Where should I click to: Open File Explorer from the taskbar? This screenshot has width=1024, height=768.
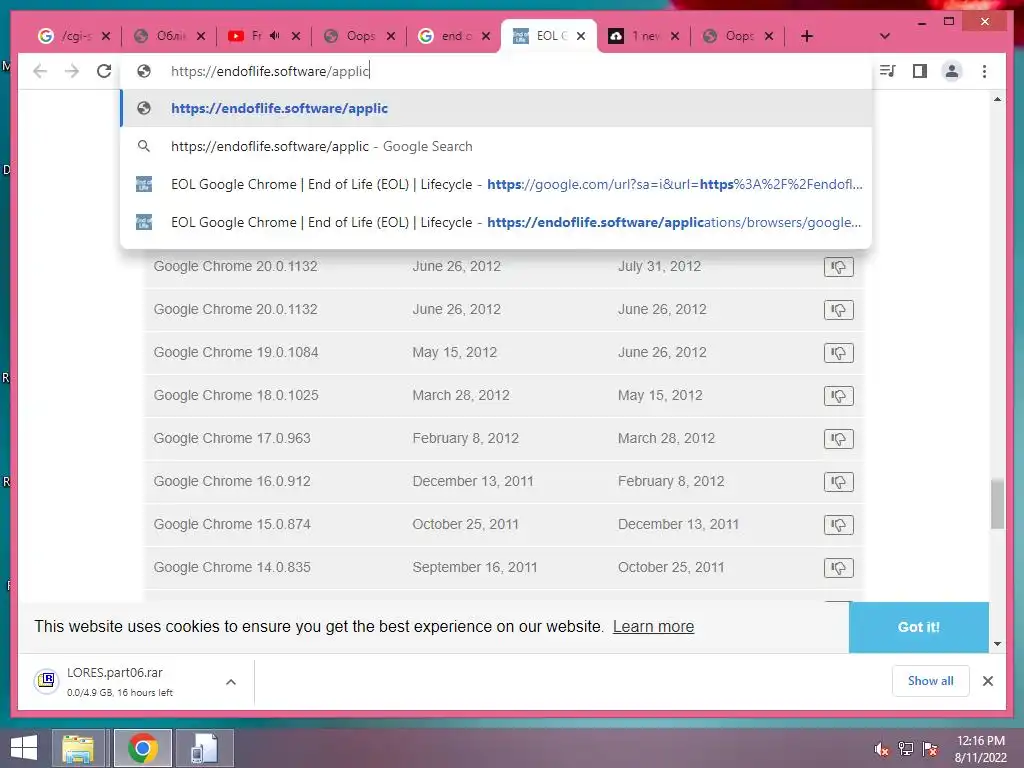coord(78,748)
